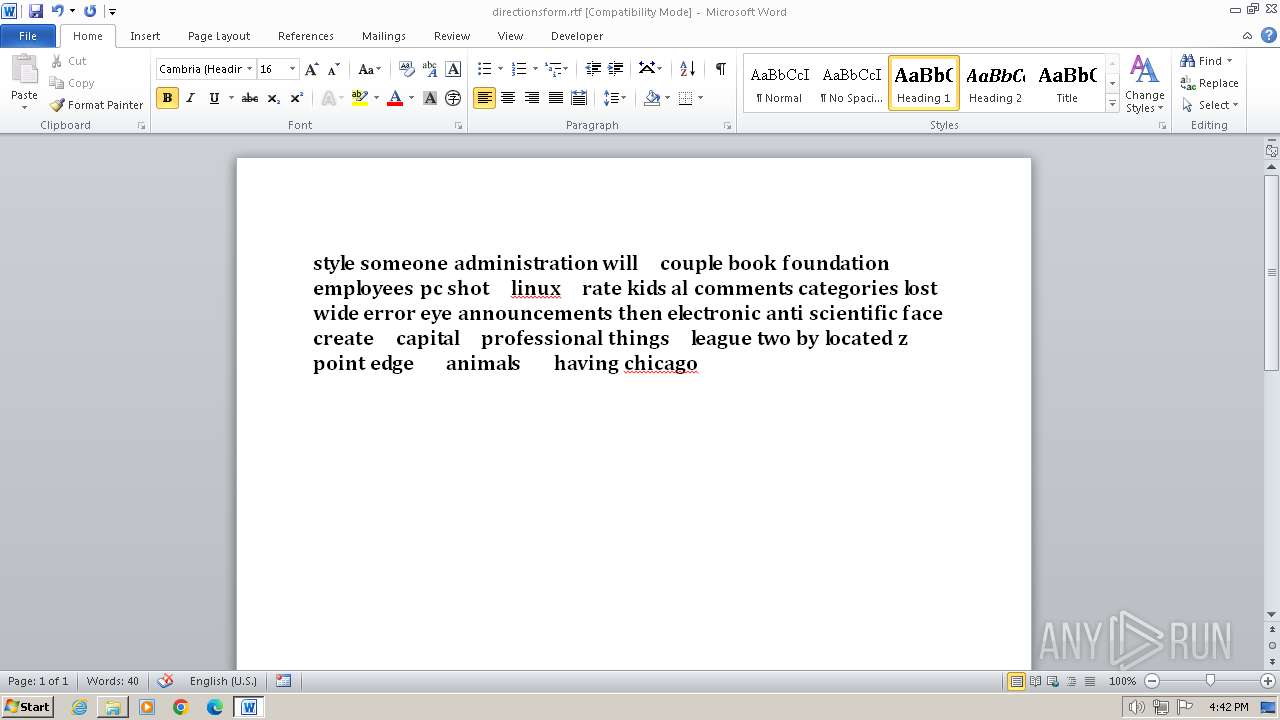
Task: Click the Grow Font icon
Action: pyautogui.click(x=312, y=69)
